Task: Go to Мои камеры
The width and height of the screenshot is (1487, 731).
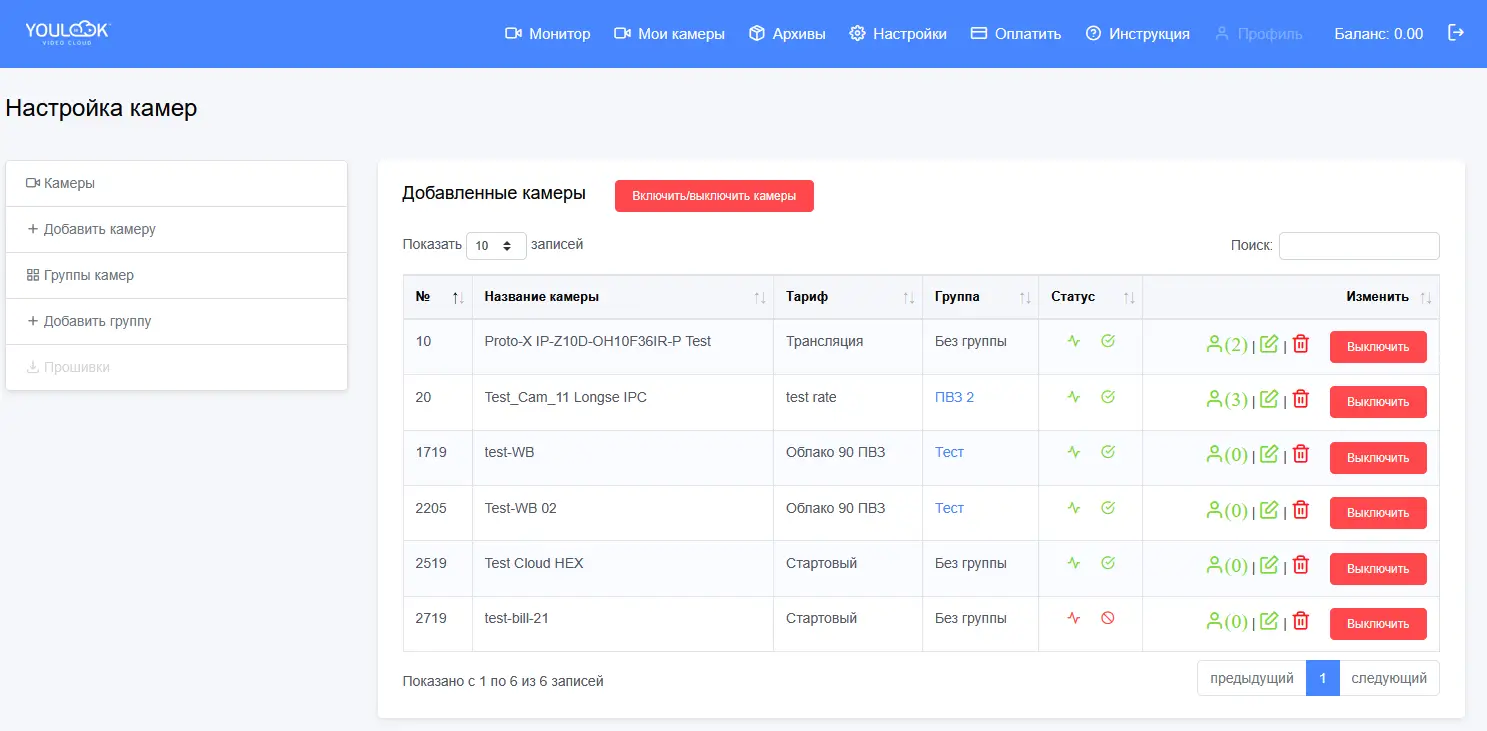Action: tap(669, 34)
